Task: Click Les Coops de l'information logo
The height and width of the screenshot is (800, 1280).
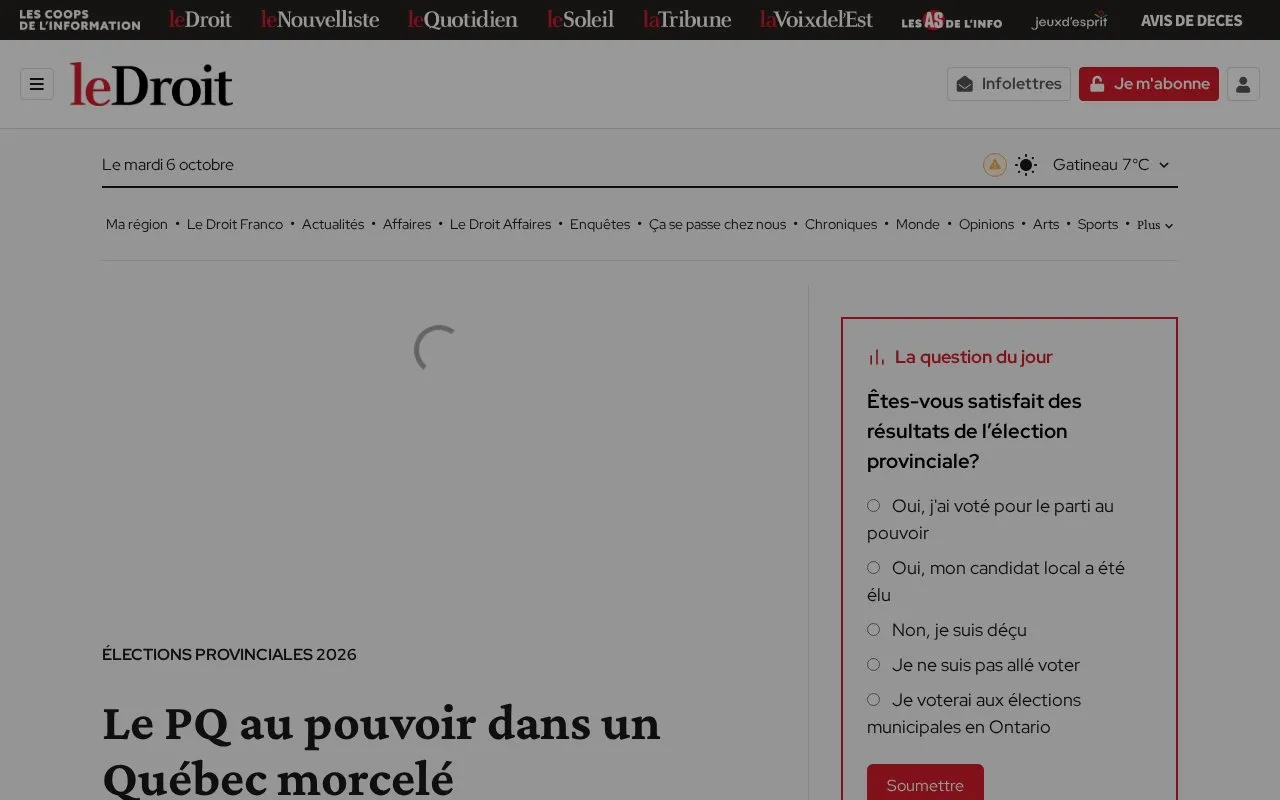Action: click(x=80, y=20)
